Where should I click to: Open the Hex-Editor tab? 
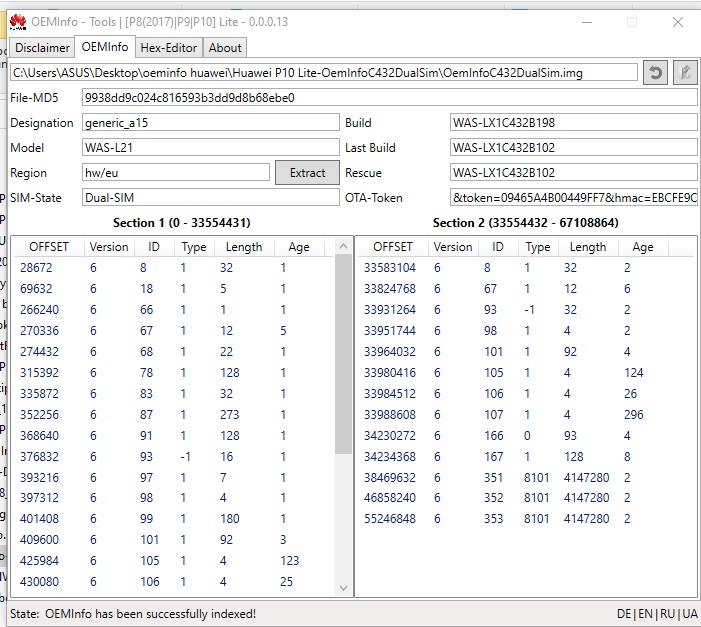[169, 48]
